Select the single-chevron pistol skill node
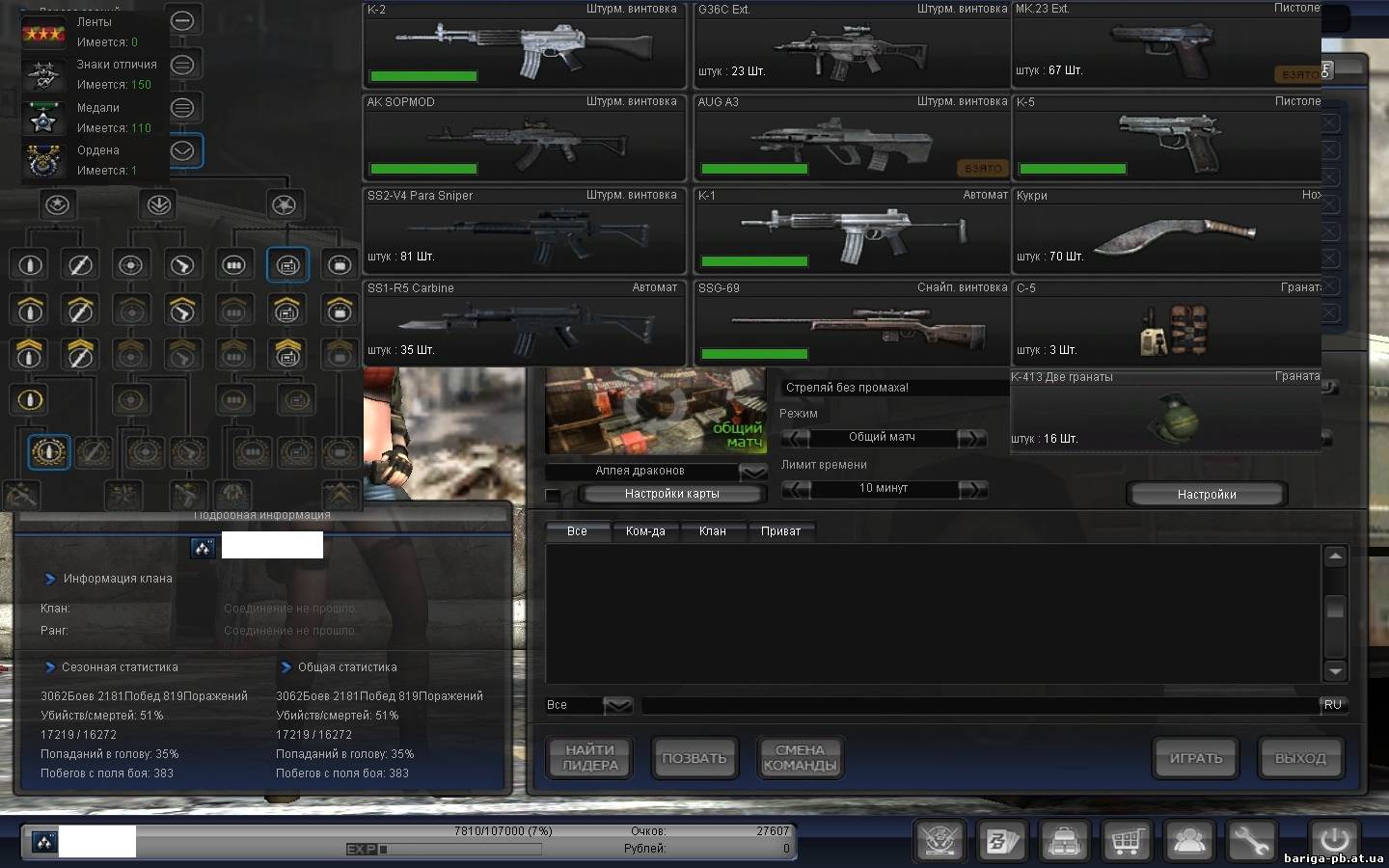1389x868 pixels. [x=182, y=310]
